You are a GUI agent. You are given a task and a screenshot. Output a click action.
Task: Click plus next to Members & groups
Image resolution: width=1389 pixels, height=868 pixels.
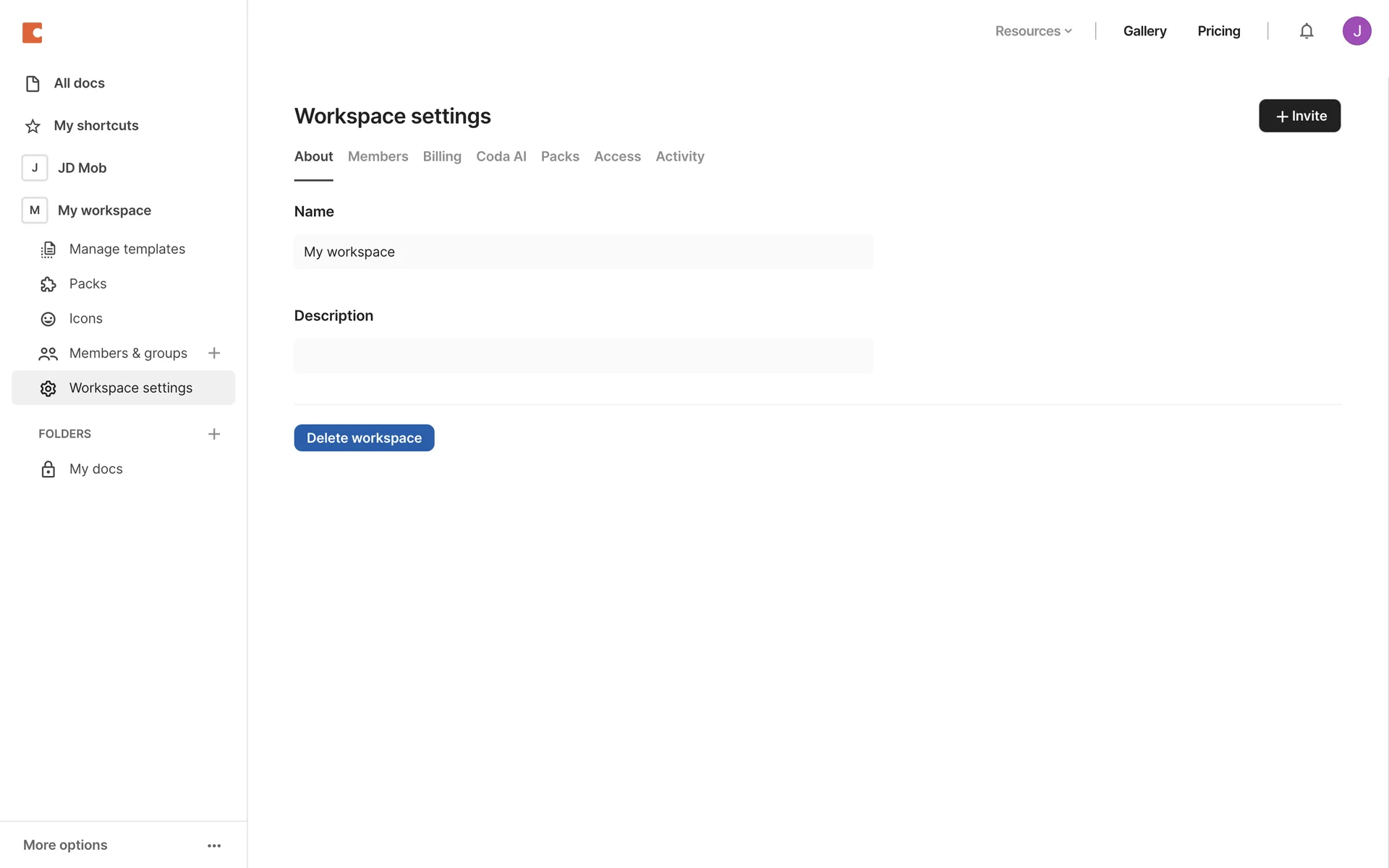pos(214,353)
